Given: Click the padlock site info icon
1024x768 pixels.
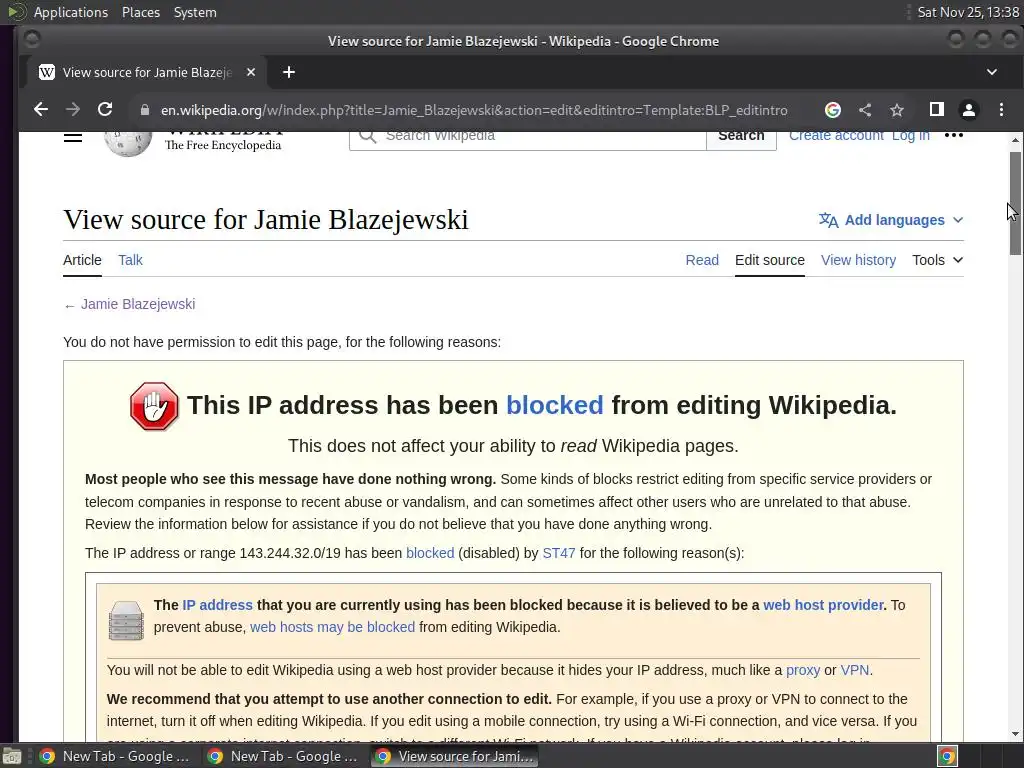Looking at the screenshot, I should 145,110.
